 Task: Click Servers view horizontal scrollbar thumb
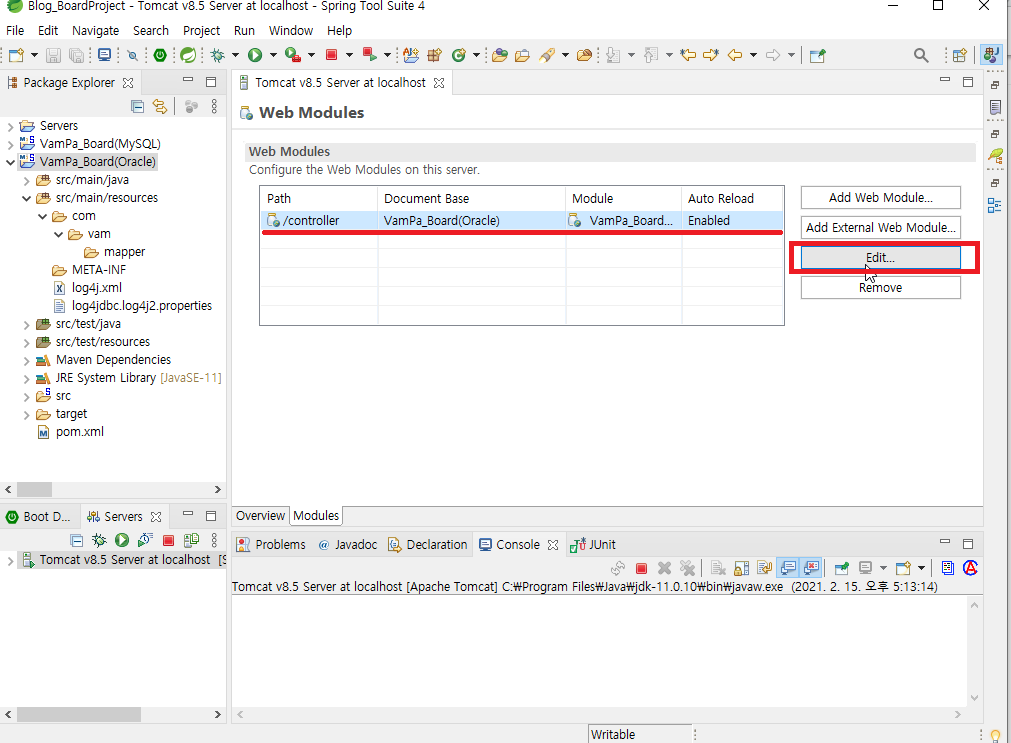pyautogui.click(x=79, y=714)
